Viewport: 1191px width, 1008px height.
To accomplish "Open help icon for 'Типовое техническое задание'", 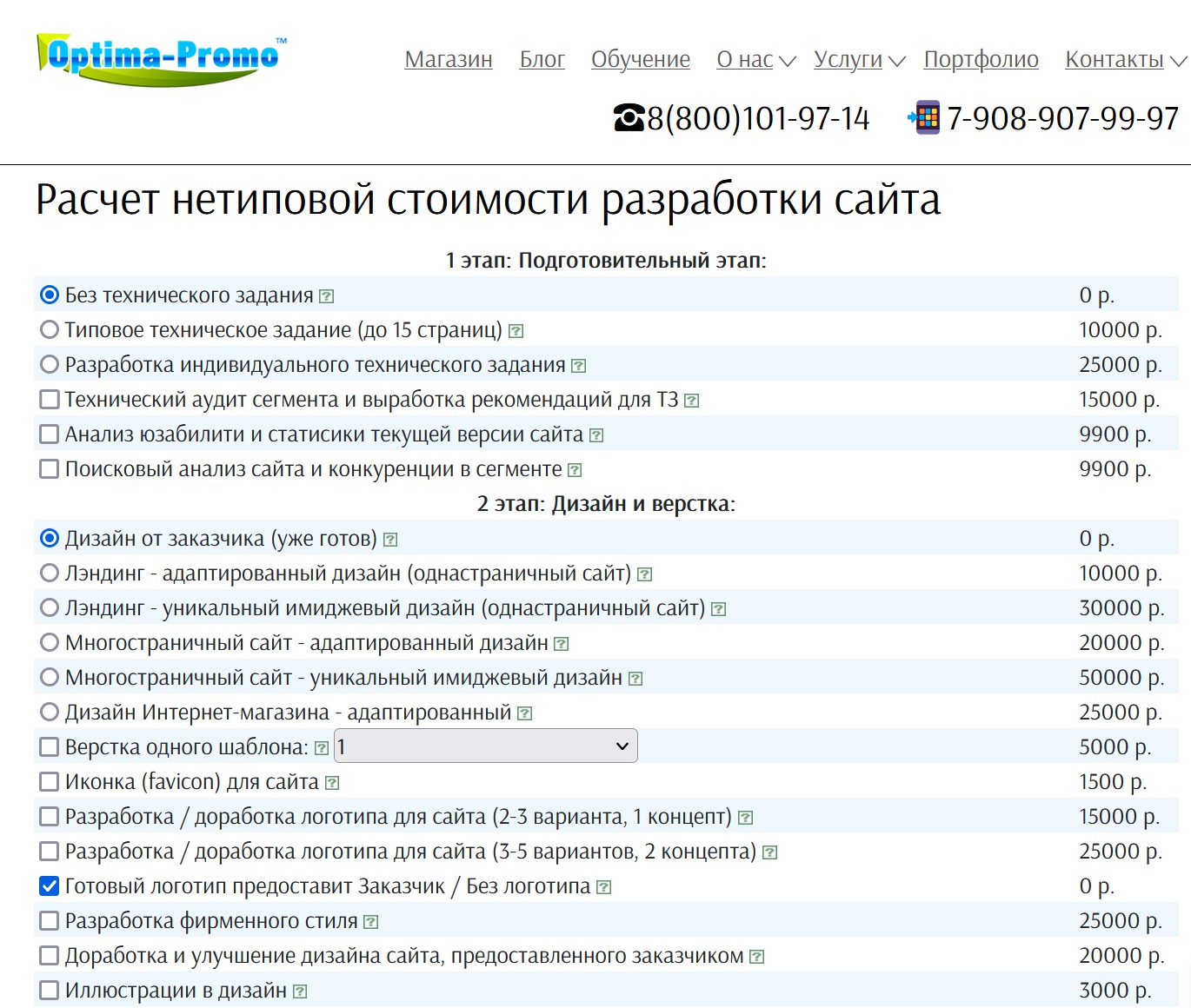I will [x=516, y=331].
